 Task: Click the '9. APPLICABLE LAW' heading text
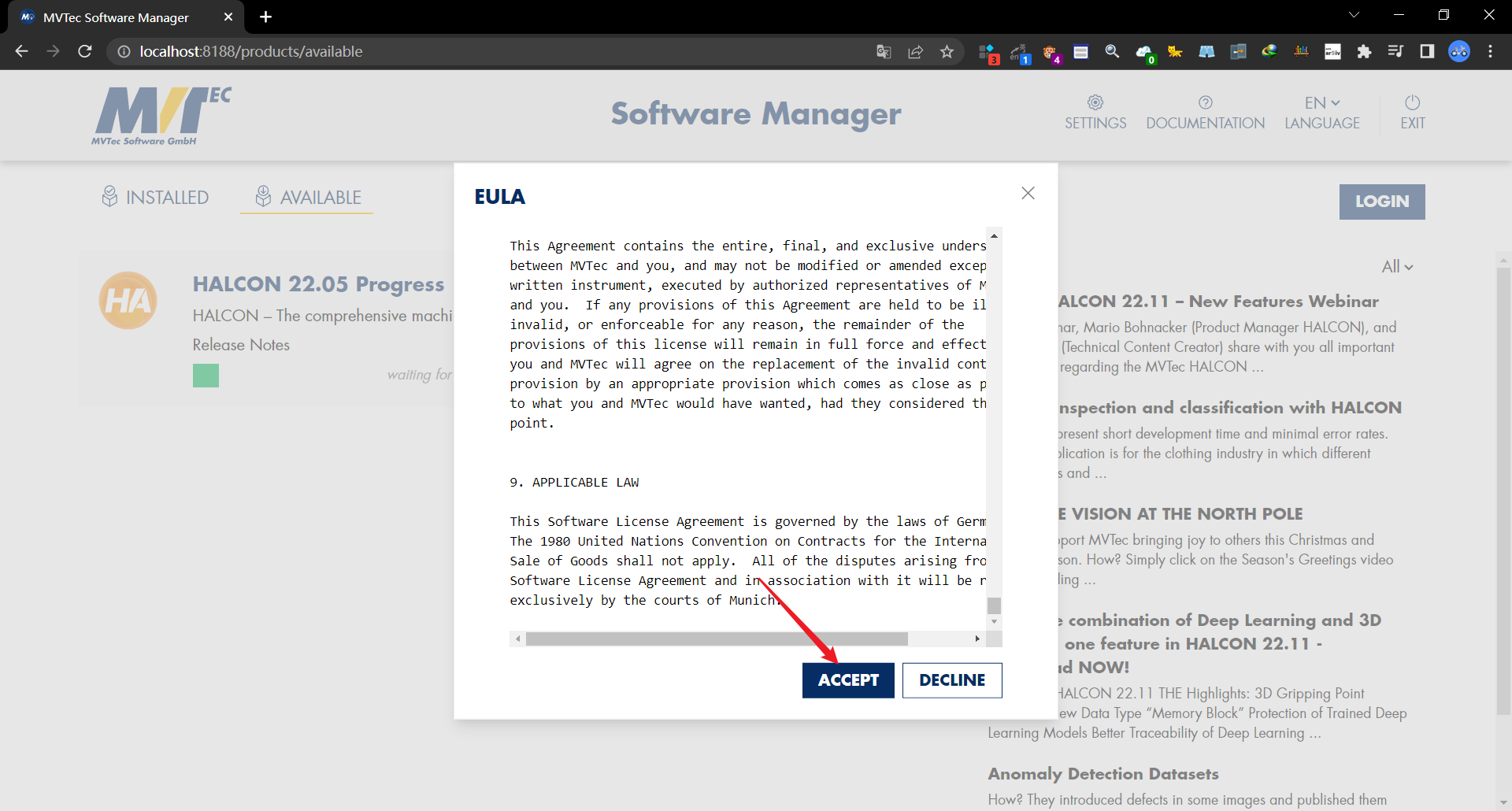tap(574, 482)
